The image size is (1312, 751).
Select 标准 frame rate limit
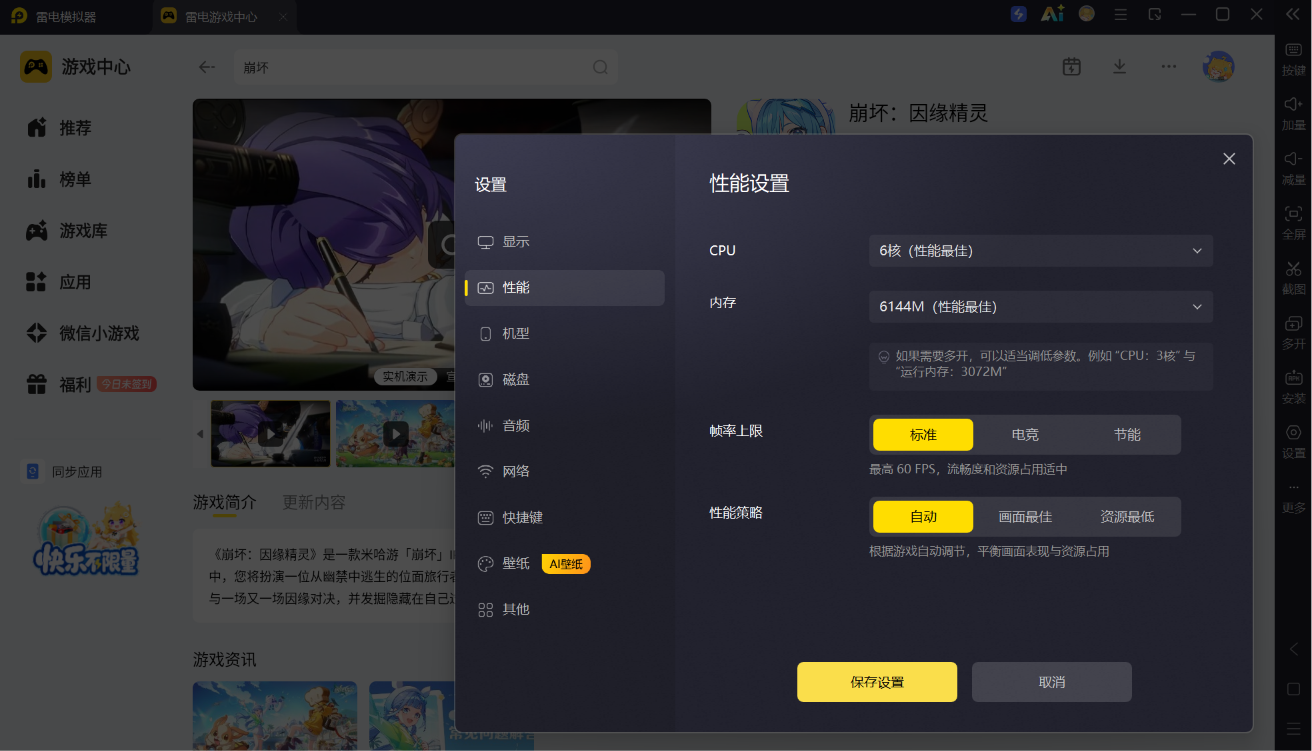click(x=923, y=435)
